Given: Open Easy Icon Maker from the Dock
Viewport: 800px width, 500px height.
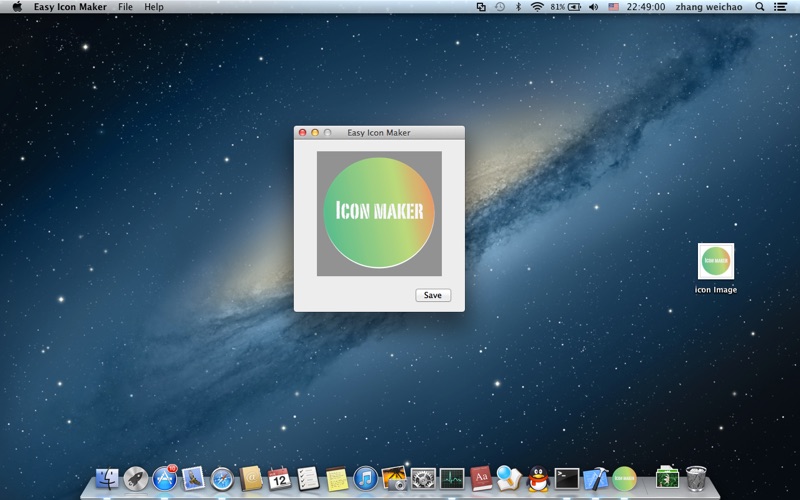Looking at the screenshot, I should (x=624, y=479).
